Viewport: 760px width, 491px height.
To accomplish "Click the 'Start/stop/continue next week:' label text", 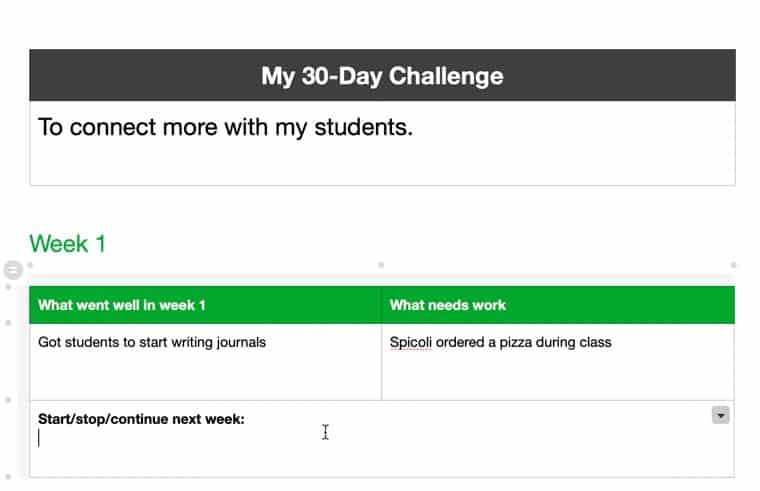I will coord(141,419).
